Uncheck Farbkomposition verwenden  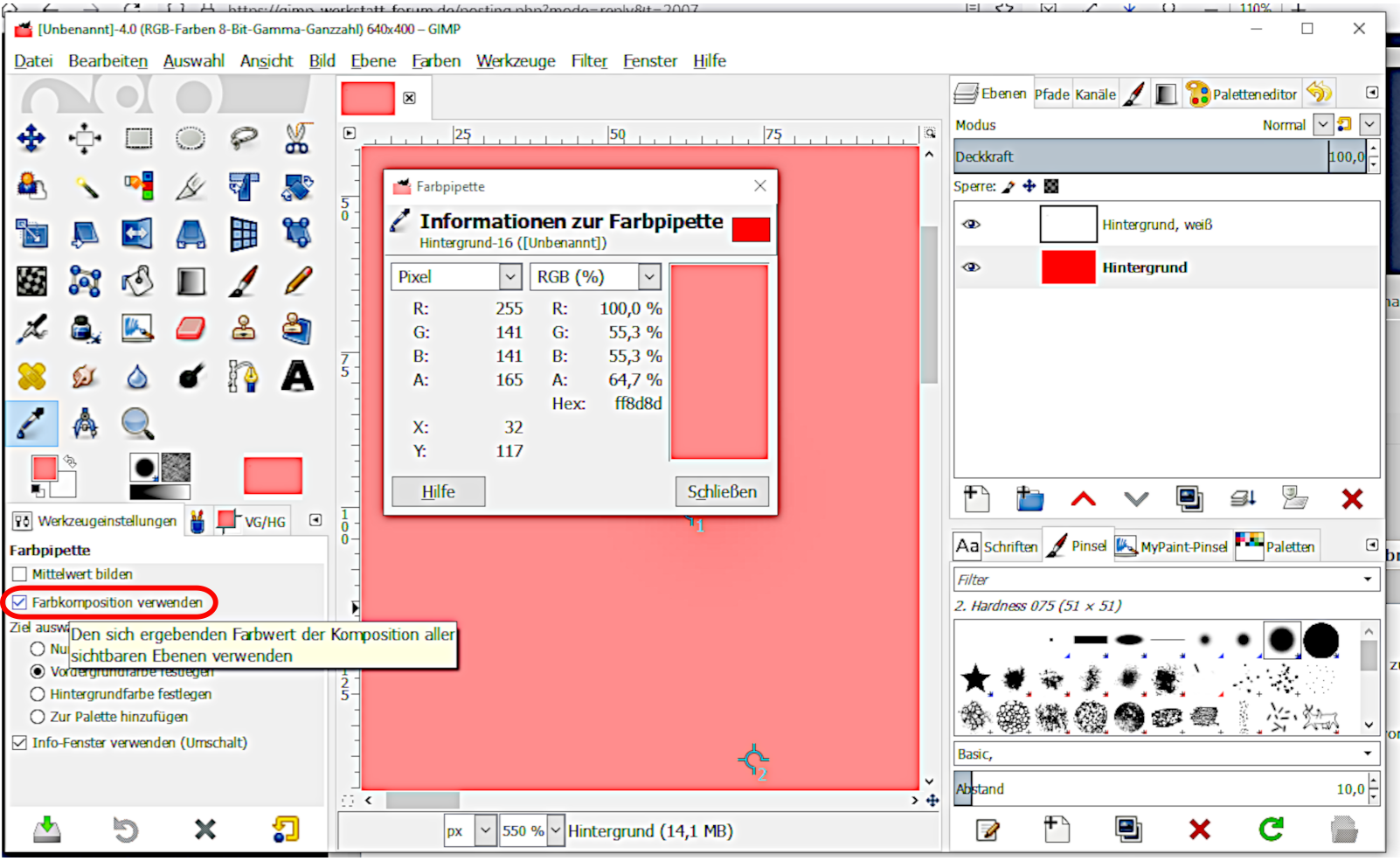click(20, 602)
